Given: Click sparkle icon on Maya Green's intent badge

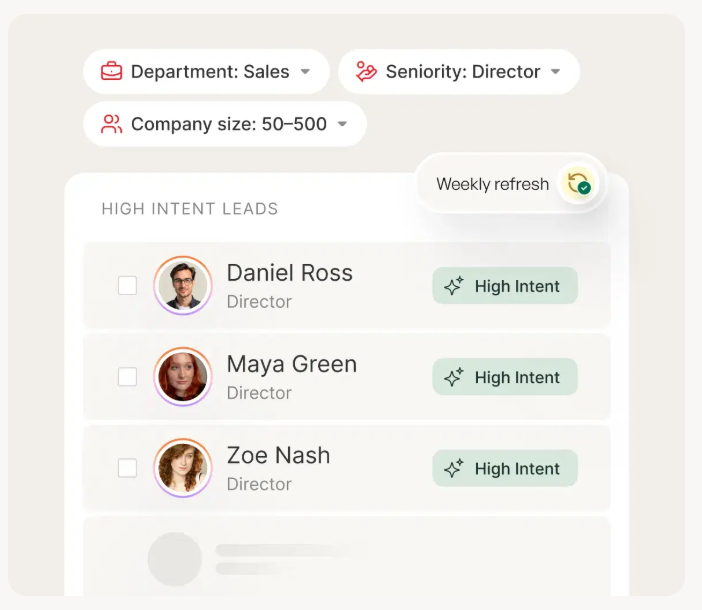Looking at the screenshot, I should [454, 378].
